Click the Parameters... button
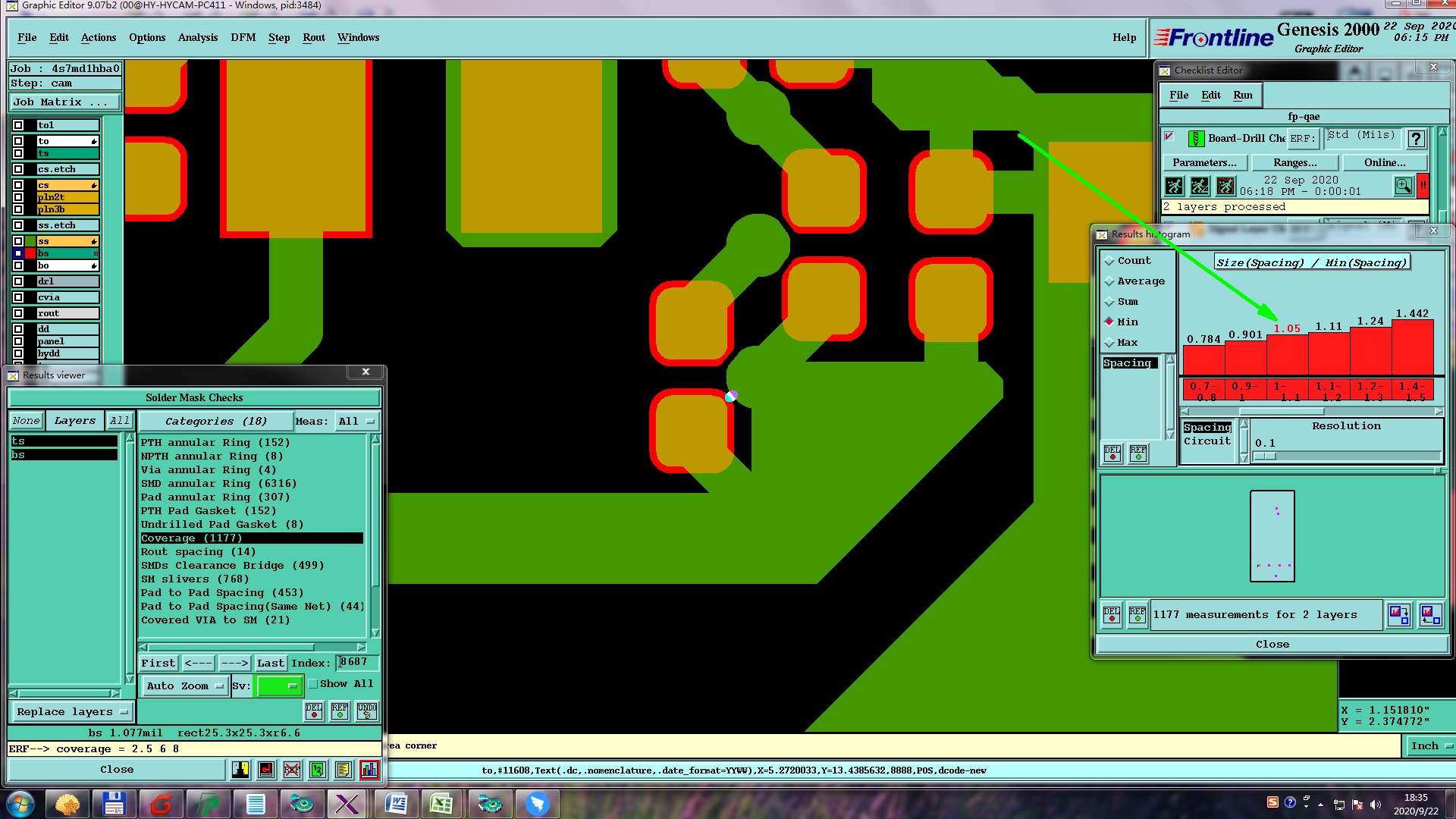This screenshot has height=819, width=1456. pyautogui.click(x=1203, y=162)
